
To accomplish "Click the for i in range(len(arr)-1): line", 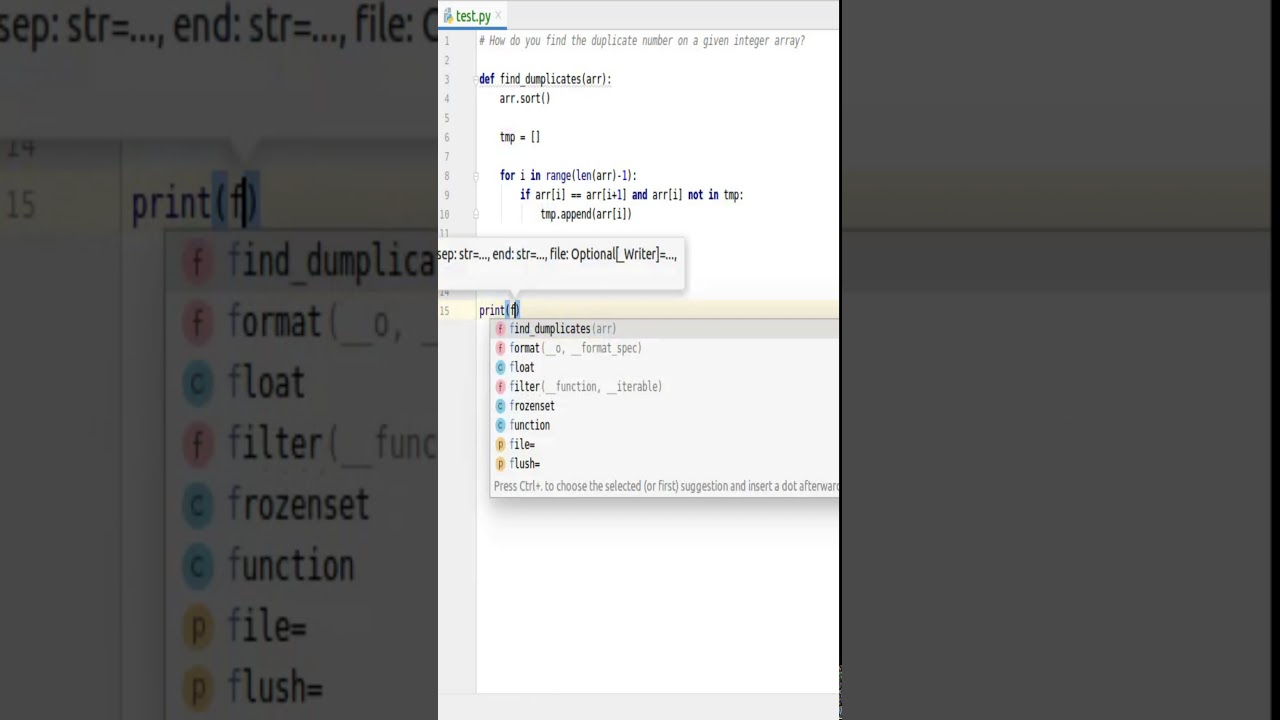I will (x=568, y=176).
